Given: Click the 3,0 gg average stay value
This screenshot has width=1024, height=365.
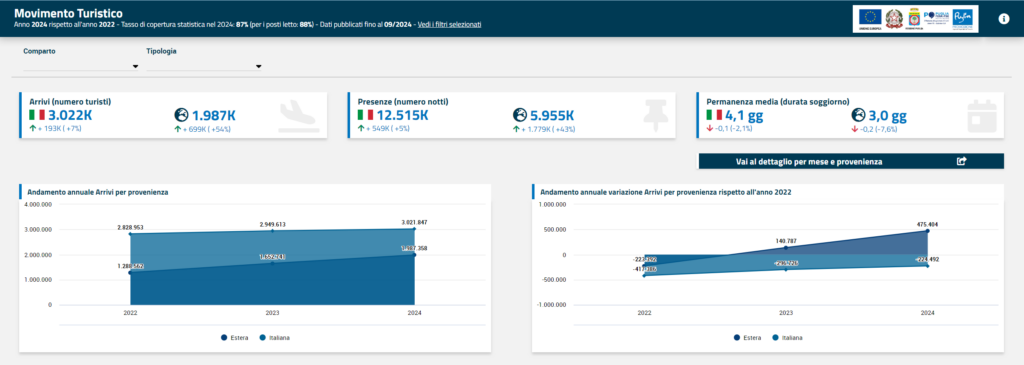Looking at the screenshot, I should [x=888, y=116].
